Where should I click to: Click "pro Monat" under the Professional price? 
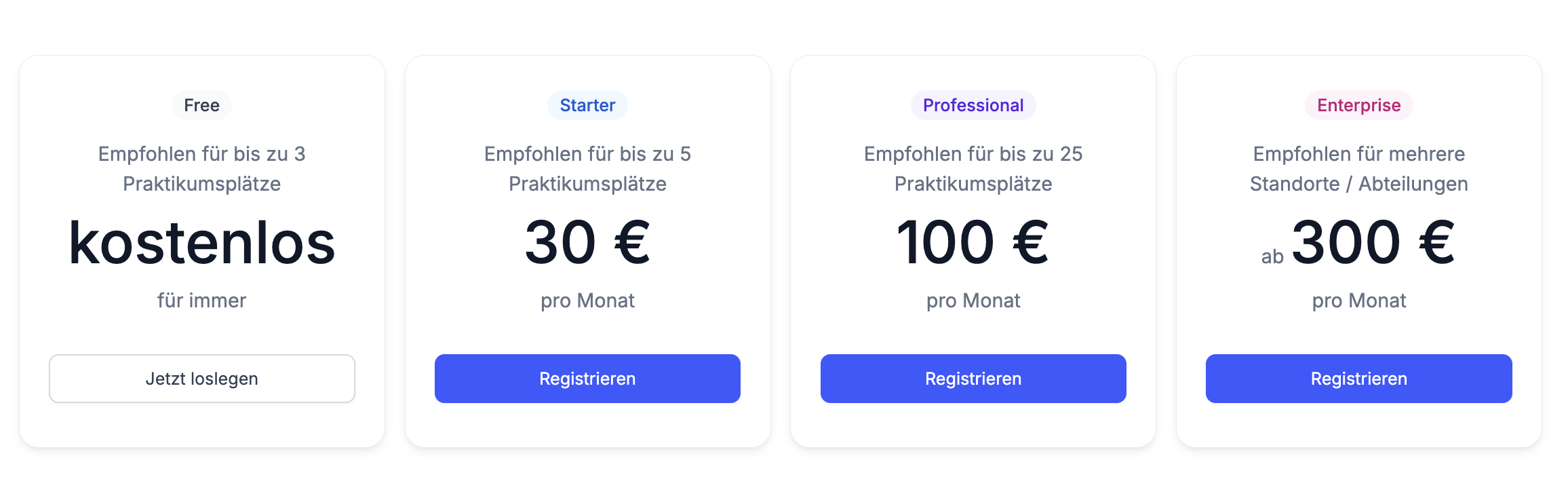pos(973,301)
